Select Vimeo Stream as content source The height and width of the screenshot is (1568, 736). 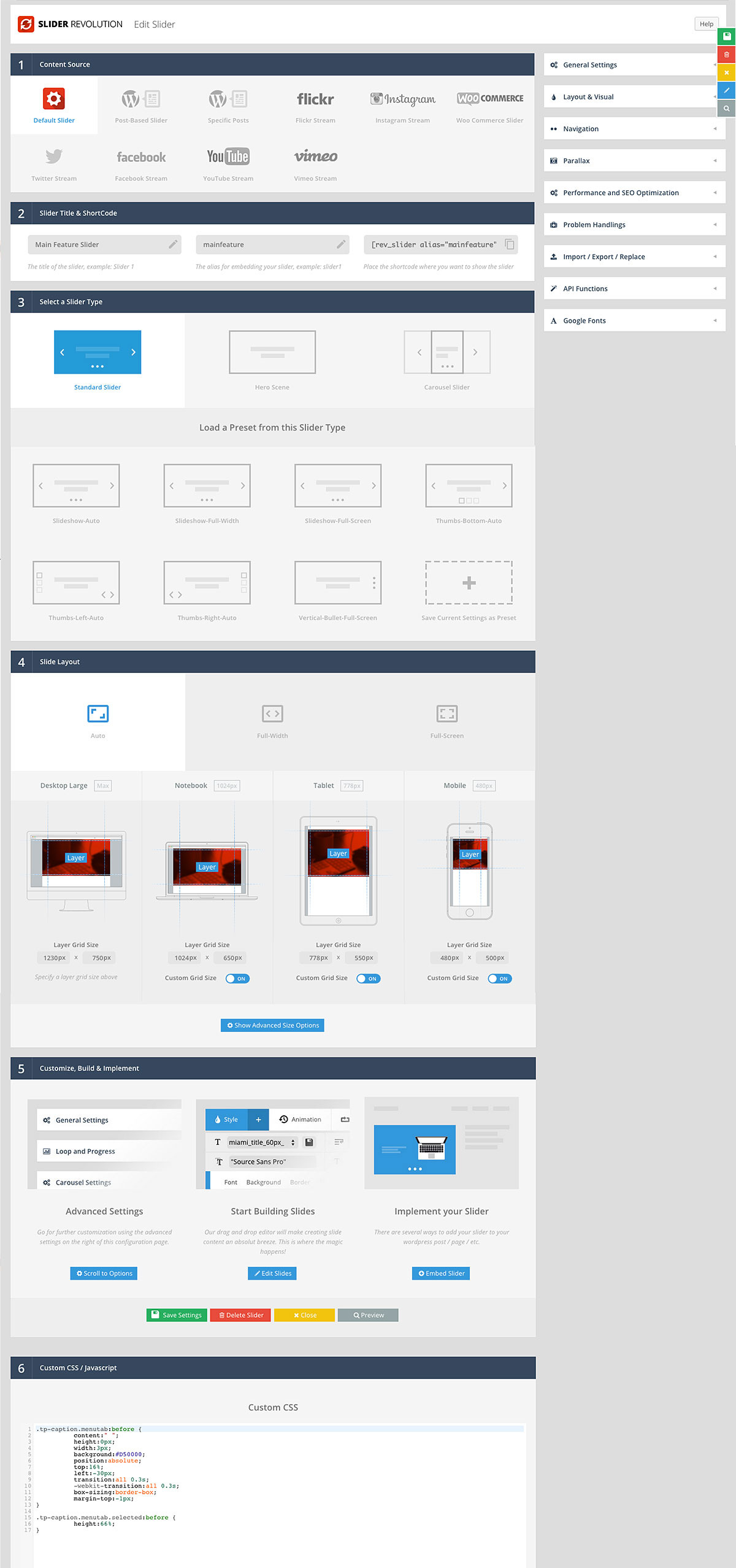(x=315, y=163)
